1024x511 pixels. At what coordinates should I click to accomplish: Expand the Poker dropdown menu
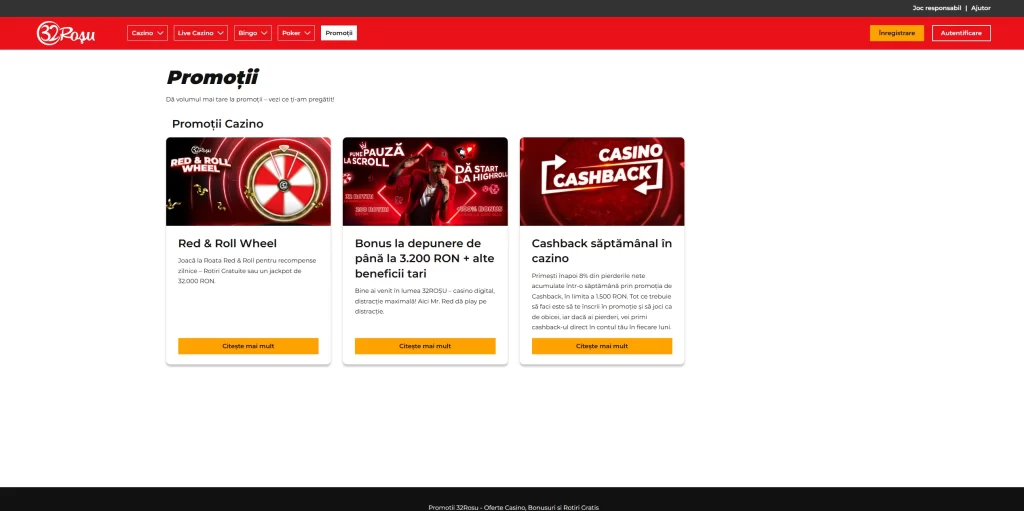point(296,33)
